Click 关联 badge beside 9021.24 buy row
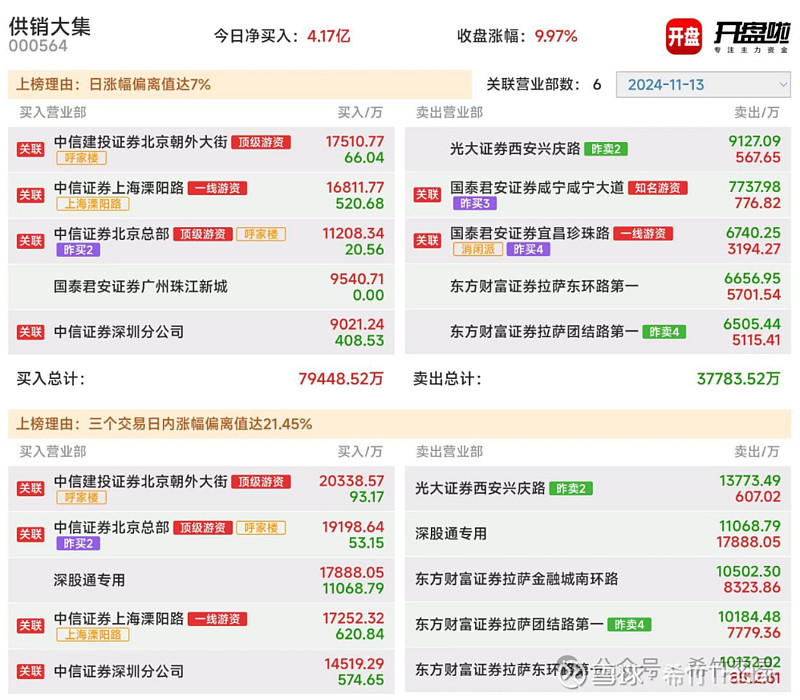This screenshot has width=800, height=700. coord(31,332)
